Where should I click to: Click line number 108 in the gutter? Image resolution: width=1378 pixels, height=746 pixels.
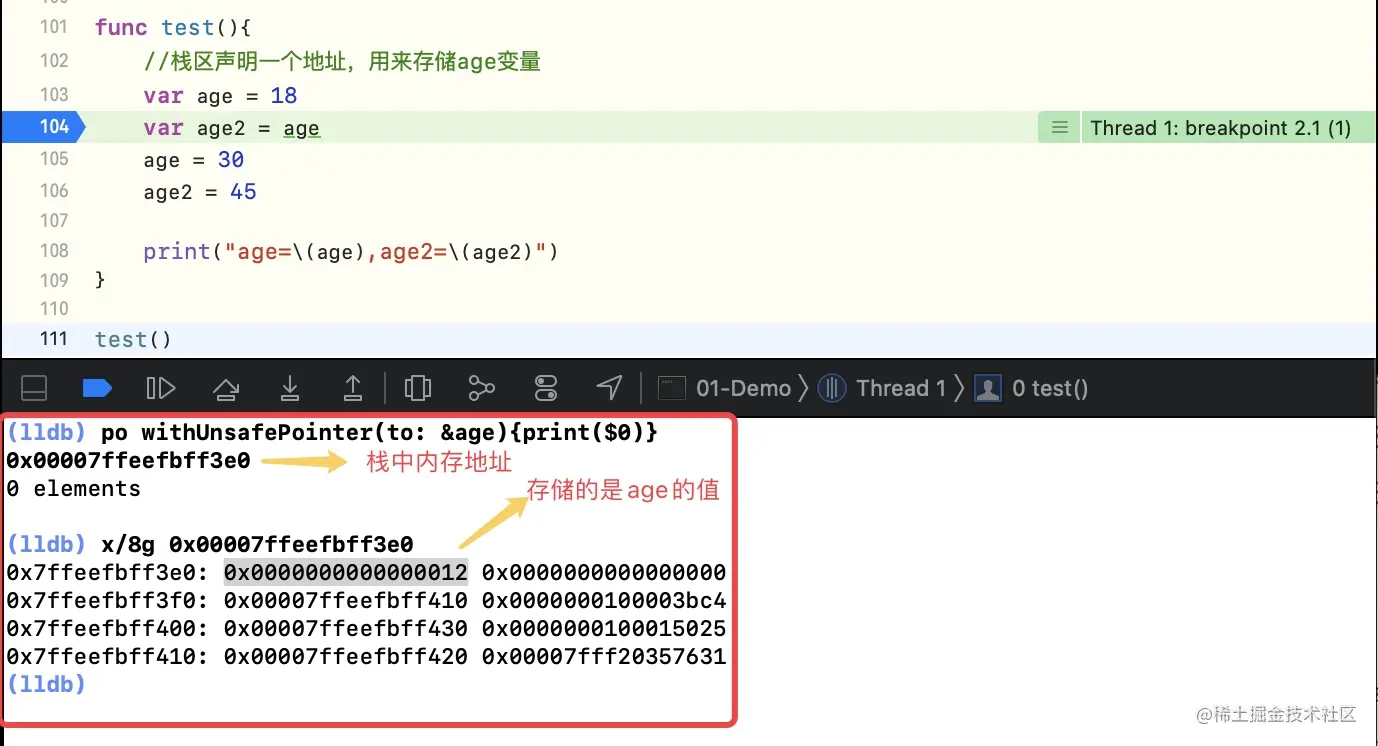(54, 250)
